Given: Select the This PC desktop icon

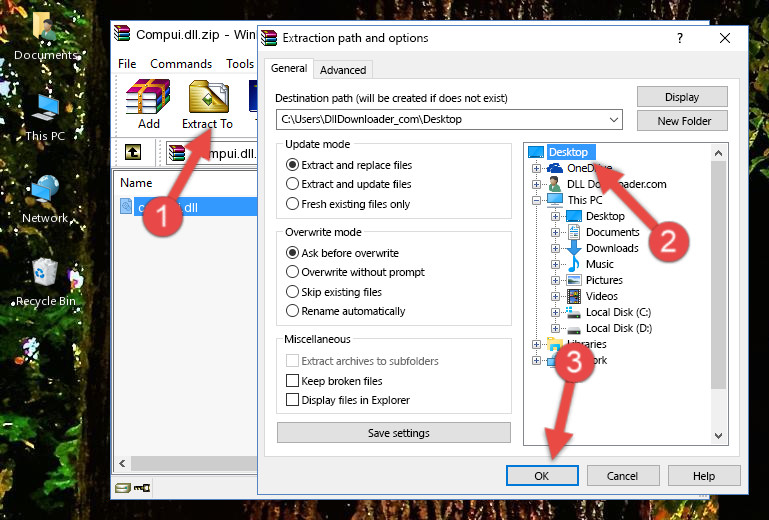Looking at the screenshot, I should tap(45, 117).
